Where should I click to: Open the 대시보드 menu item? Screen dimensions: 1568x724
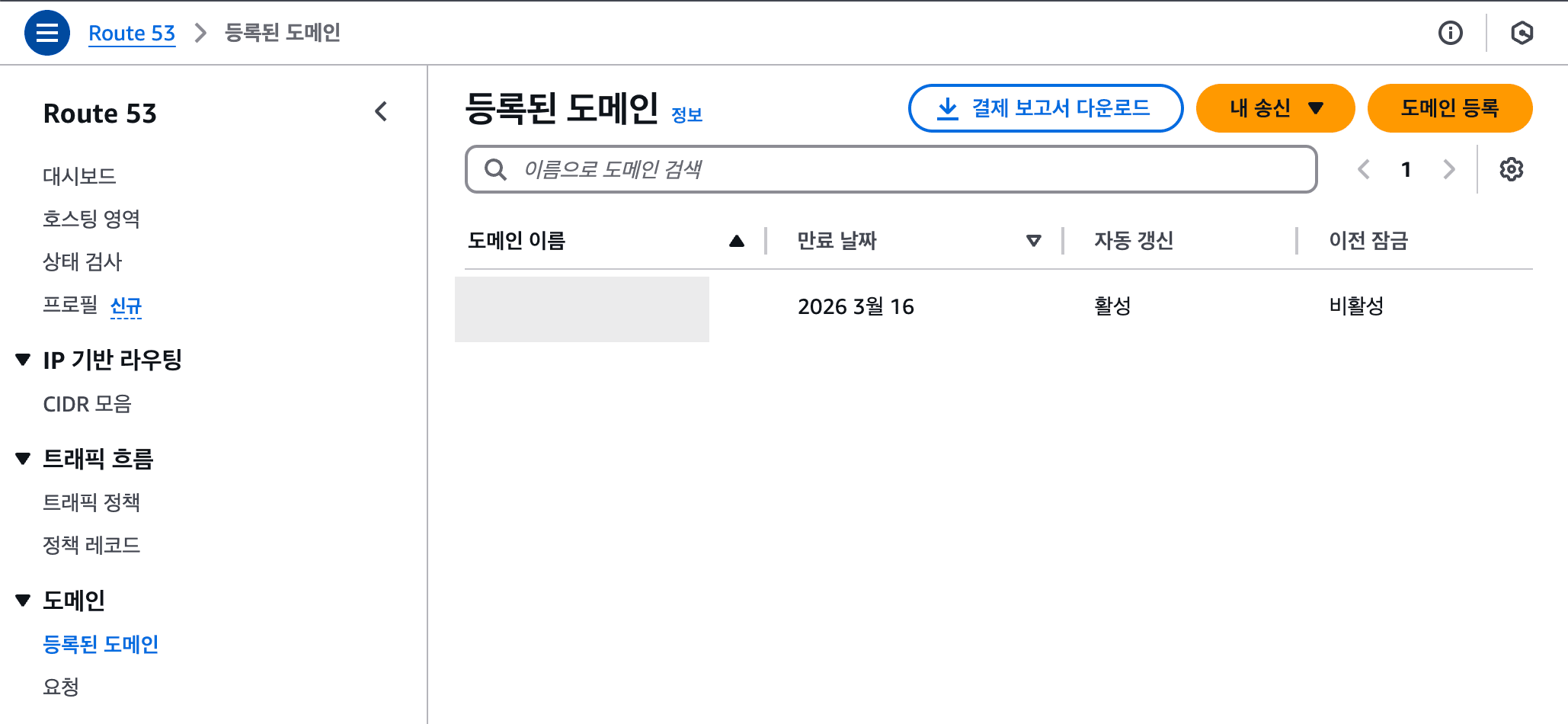click(80, 175)
